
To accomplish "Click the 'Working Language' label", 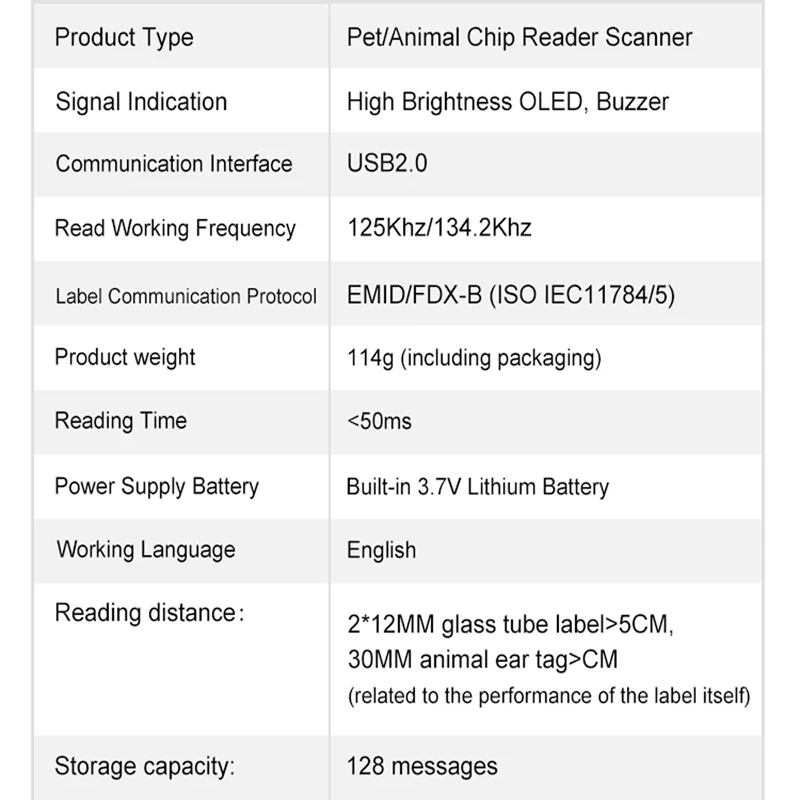I will (146, 549).
